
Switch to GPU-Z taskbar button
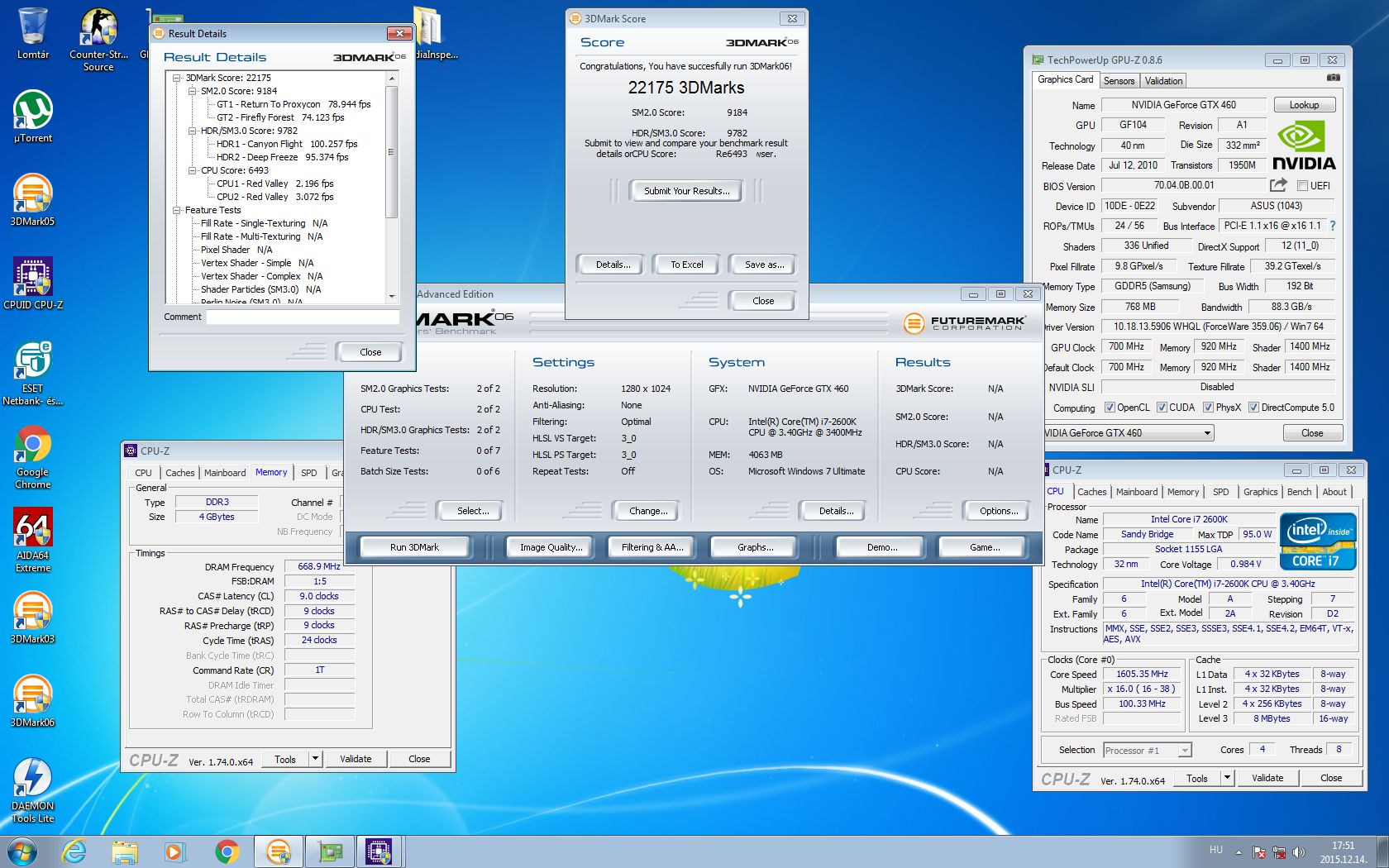tap(330, 851)
